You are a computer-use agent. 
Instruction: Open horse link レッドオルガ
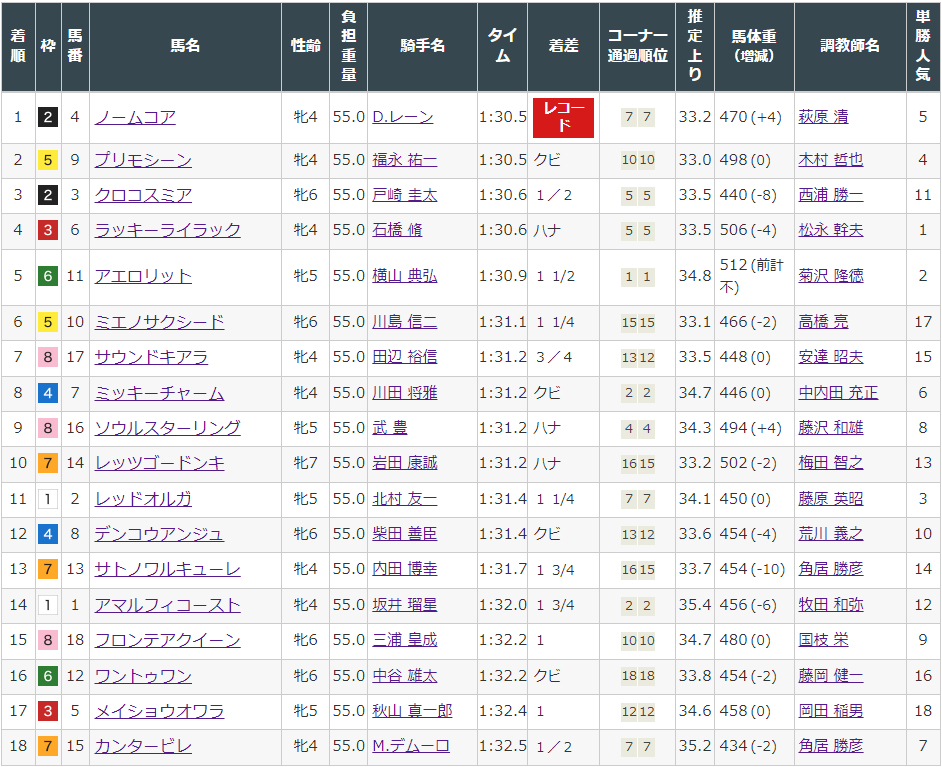pyautogui.click(x=143, y=499)
